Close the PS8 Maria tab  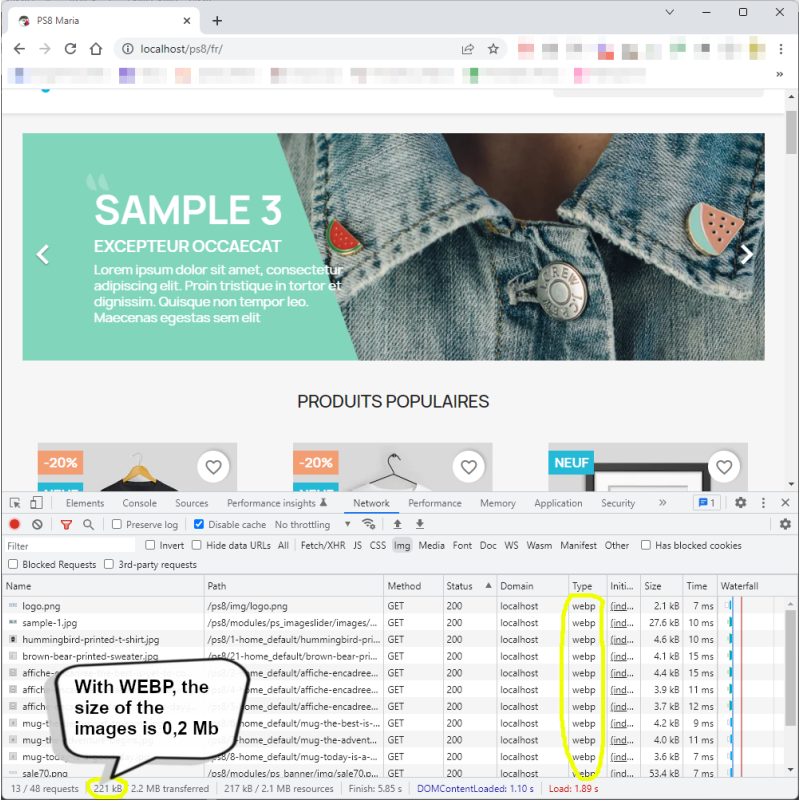(187, 21)
